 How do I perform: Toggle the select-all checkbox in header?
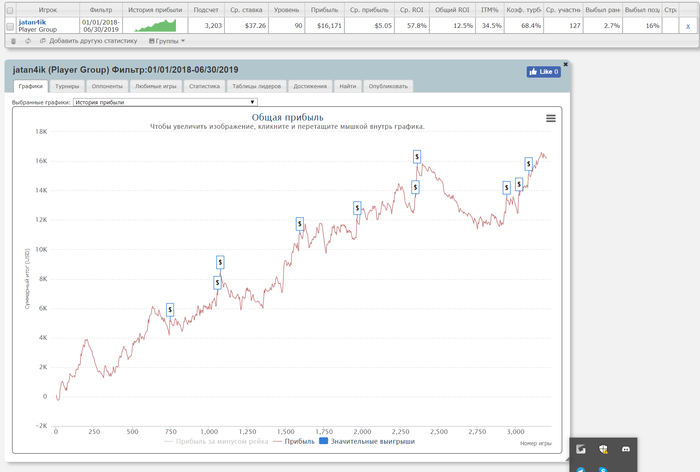[10, 10]
